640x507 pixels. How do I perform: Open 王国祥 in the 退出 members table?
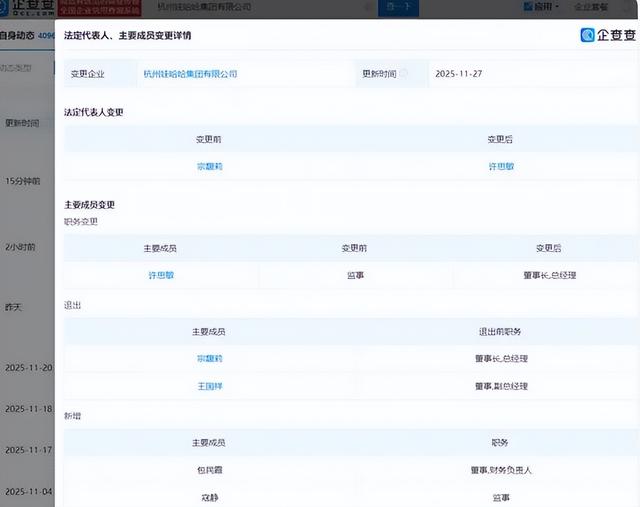click(210, 386)
